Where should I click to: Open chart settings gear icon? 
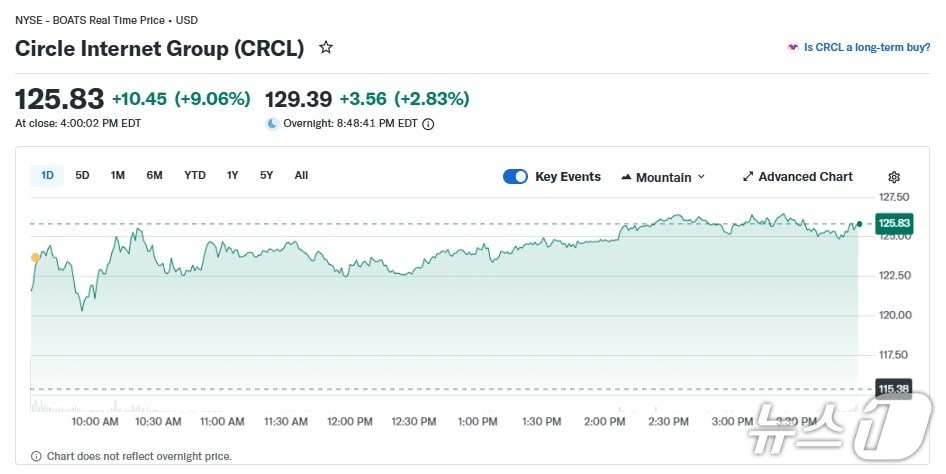pyautogui.click(x=894, y=177)
